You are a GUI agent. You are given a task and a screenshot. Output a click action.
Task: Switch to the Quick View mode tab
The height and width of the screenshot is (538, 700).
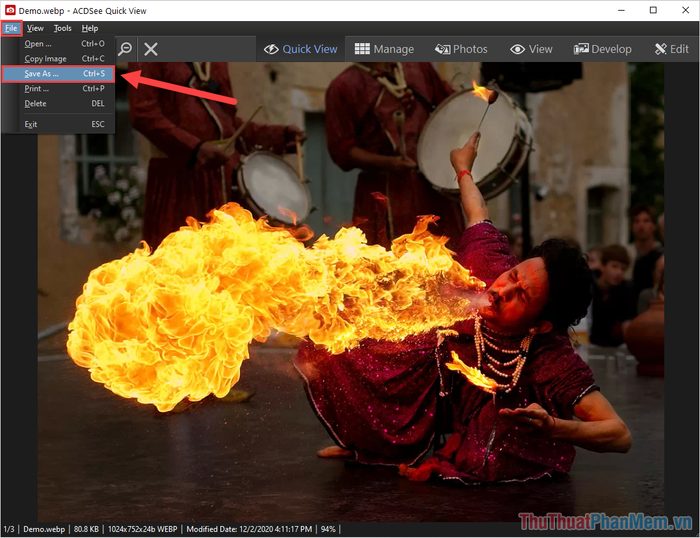(301, 49)
